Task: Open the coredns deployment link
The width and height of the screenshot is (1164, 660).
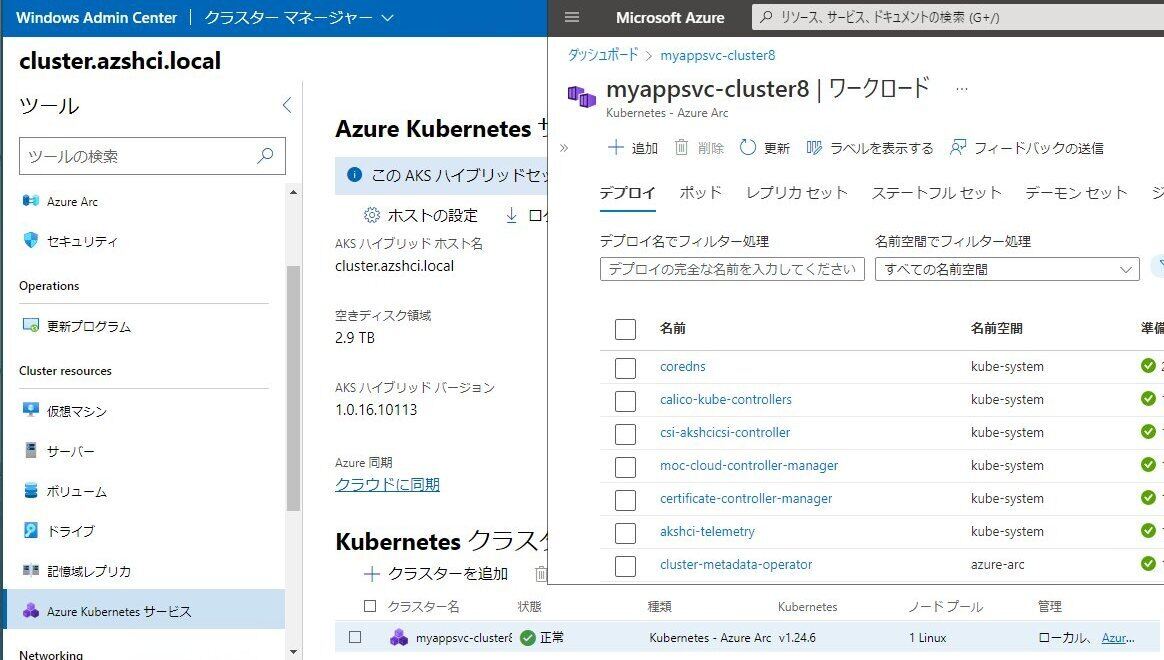Action: [682, 366]
